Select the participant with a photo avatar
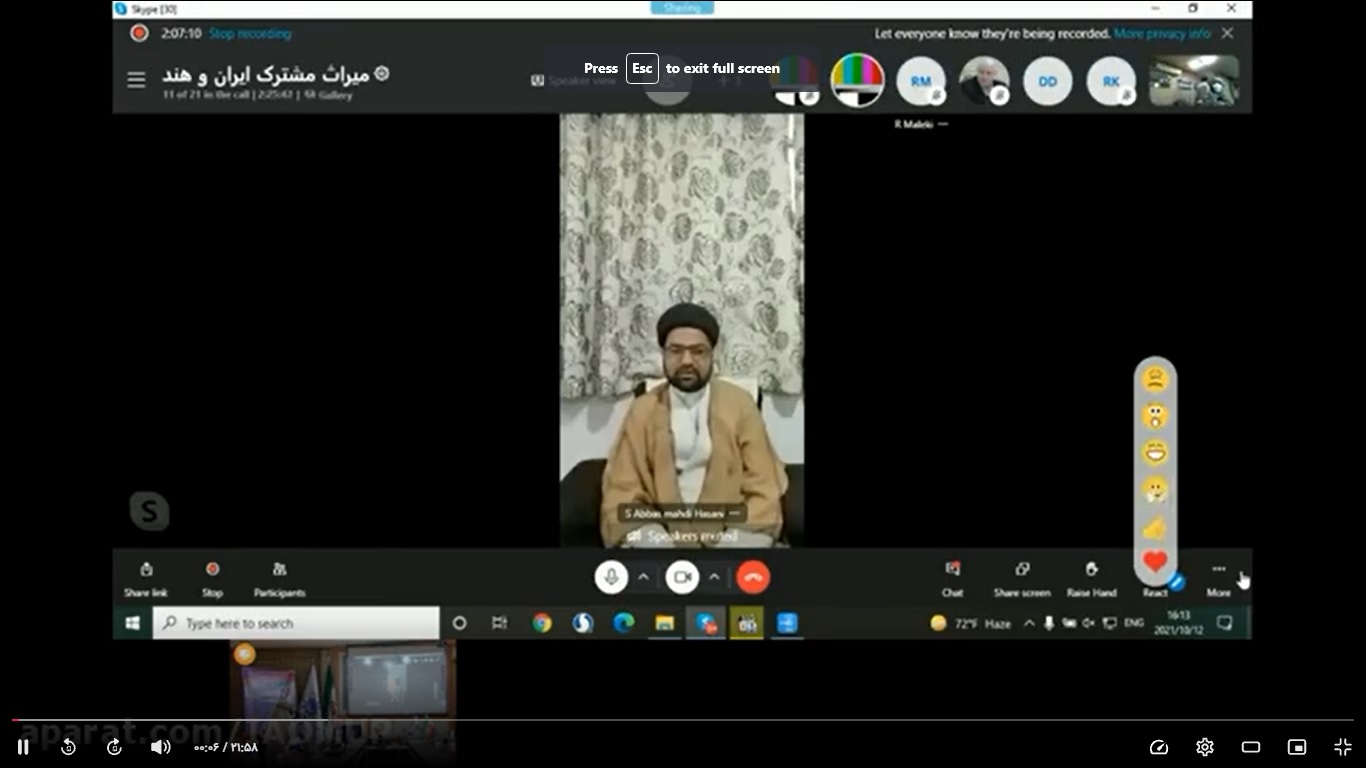 point(984,81)
